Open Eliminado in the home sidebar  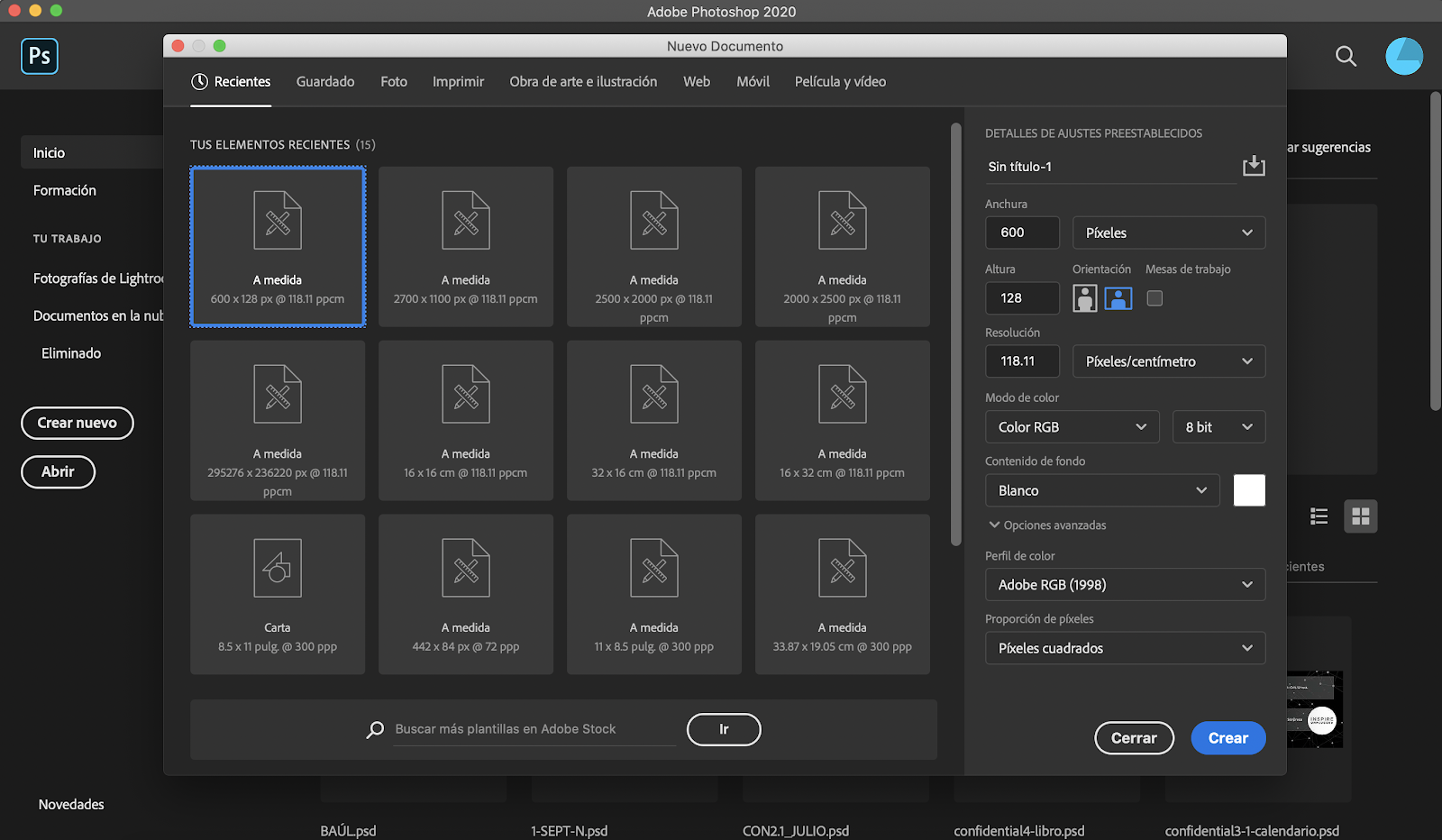[x=71, y=353]
